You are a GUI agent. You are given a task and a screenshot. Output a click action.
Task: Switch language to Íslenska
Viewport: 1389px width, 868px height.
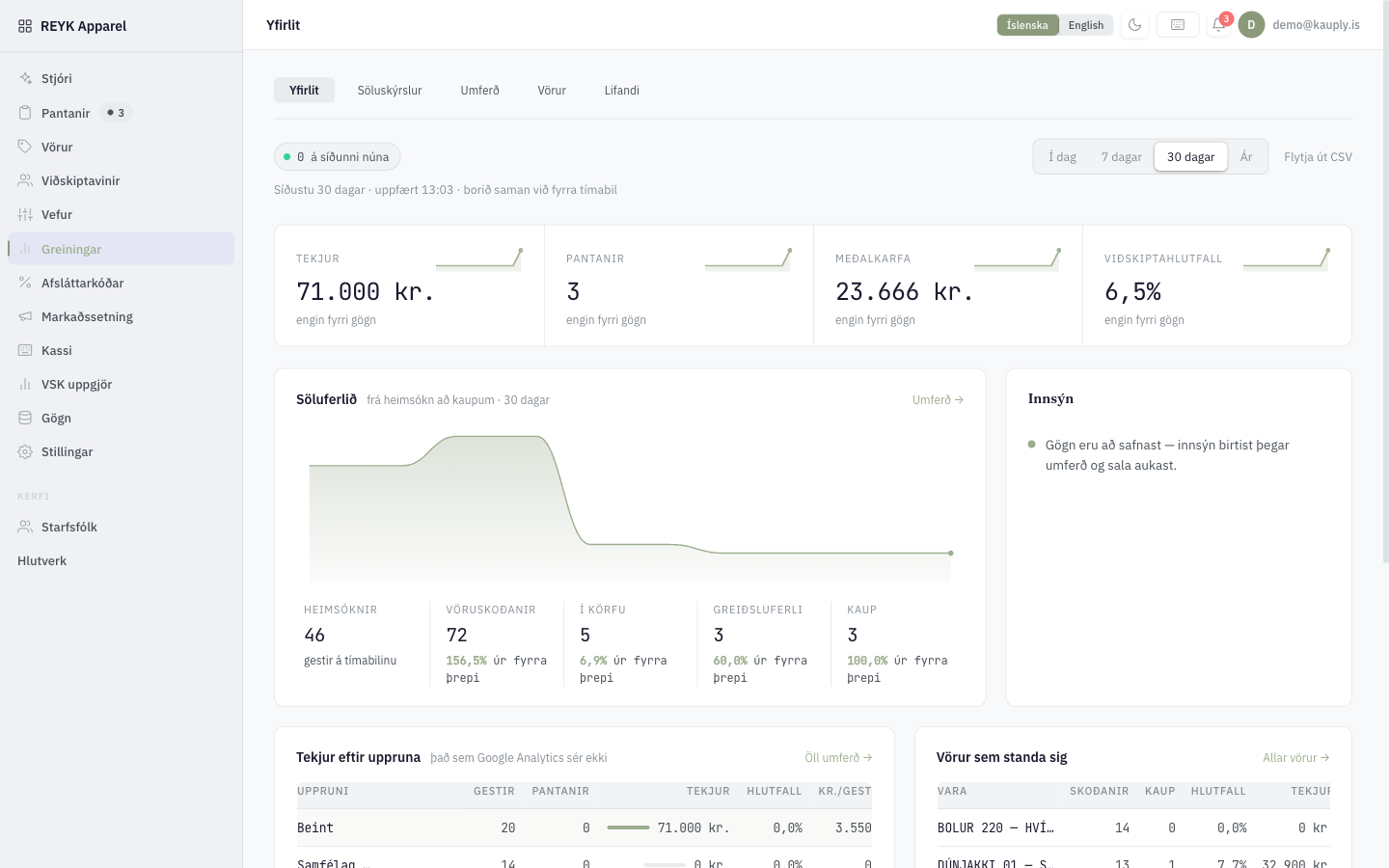click(1027, 25)
